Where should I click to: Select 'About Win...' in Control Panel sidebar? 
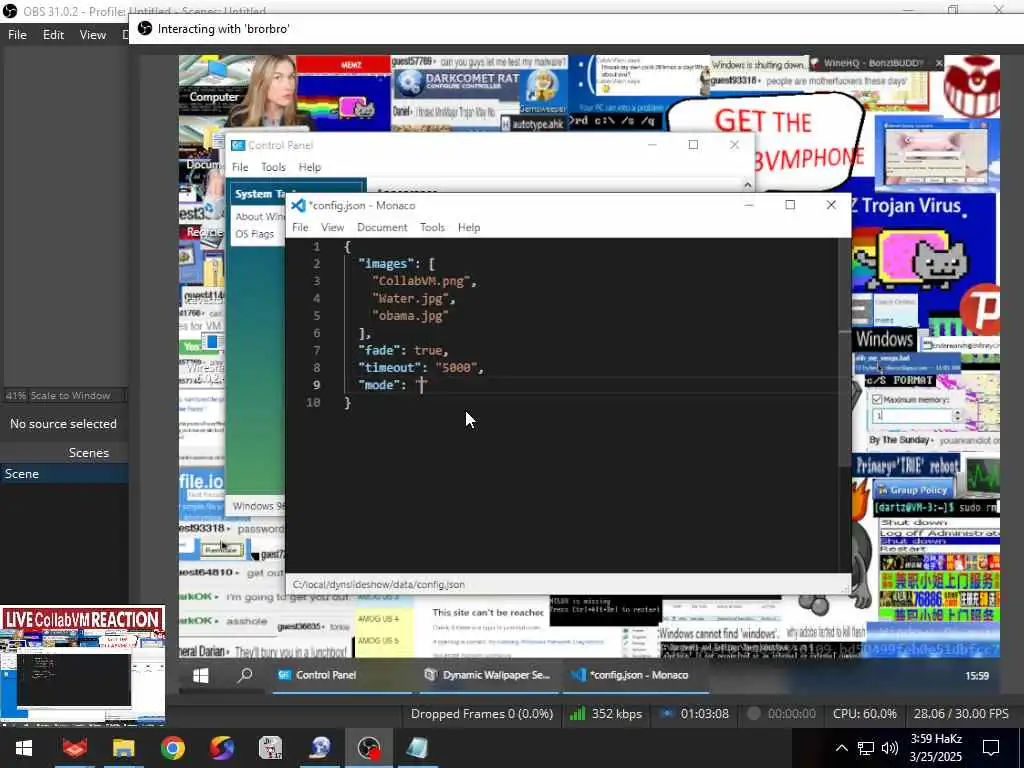[259, 217]
